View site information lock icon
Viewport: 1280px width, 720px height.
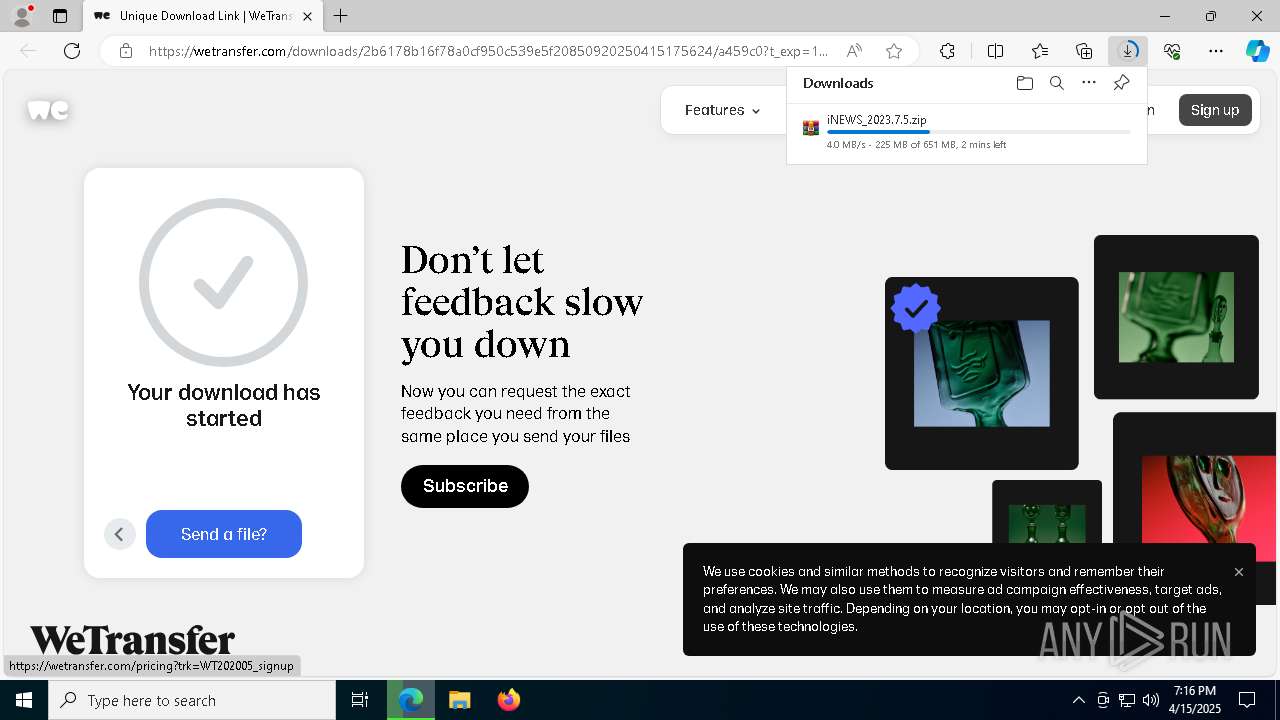tap(126, 51)
